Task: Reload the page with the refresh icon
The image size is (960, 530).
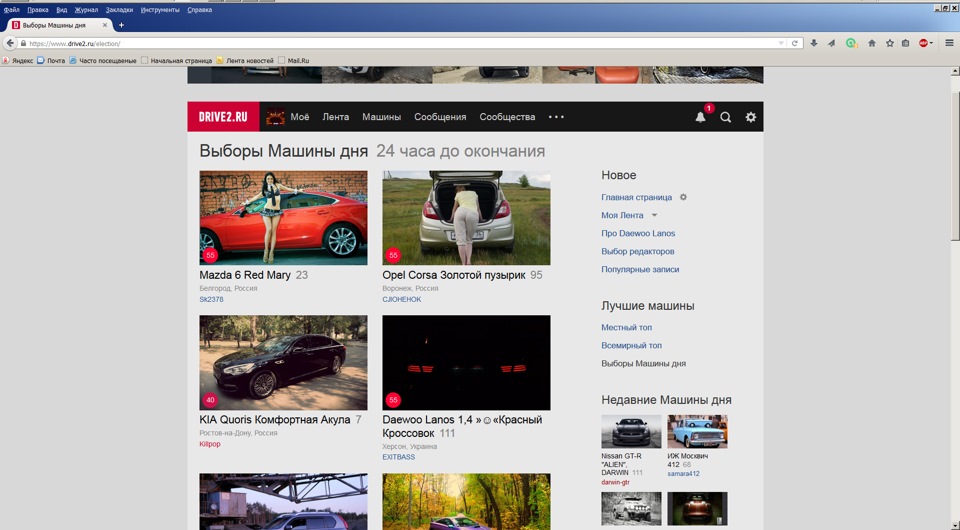Action: pos(795,43)
